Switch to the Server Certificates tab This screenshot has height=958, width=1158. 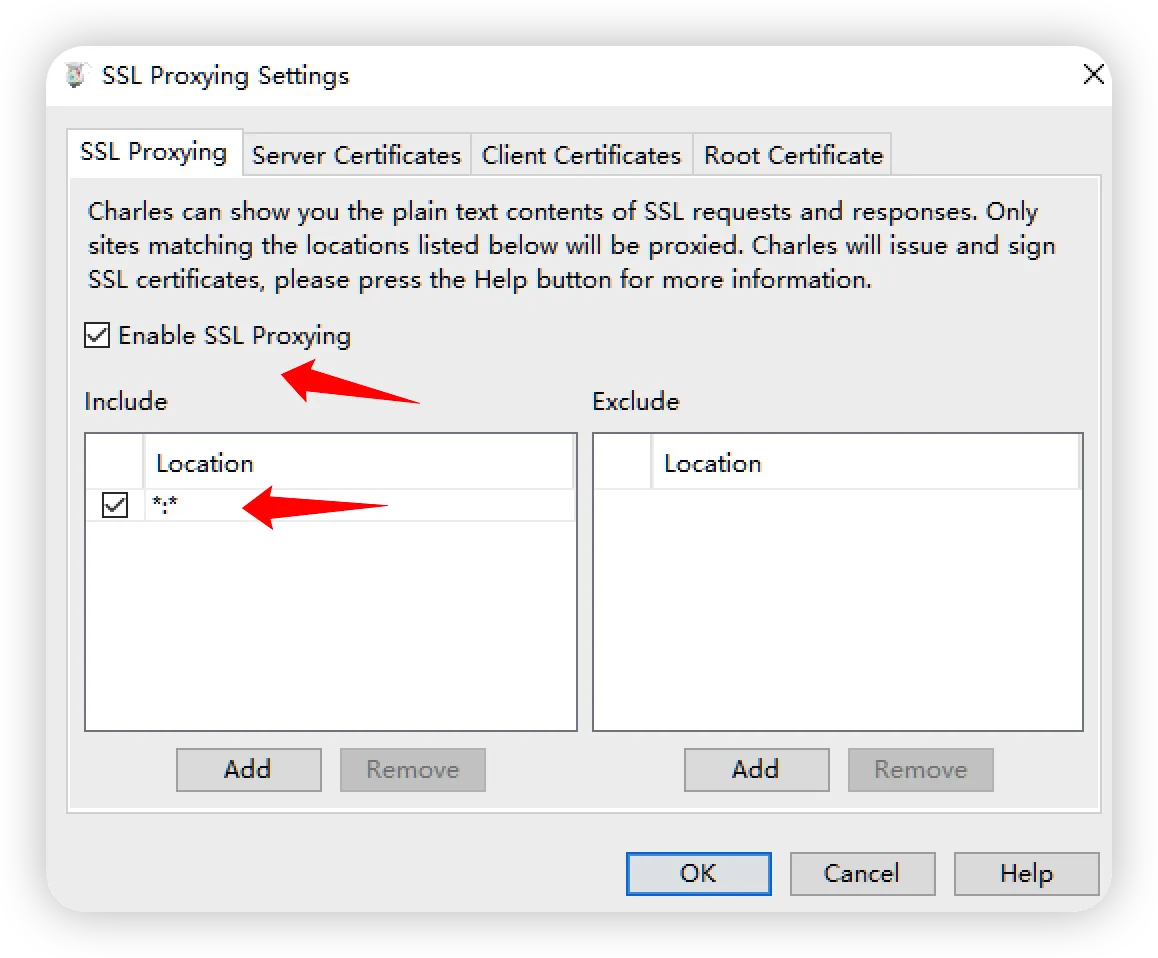pyautogui.click(x=356, y=156)
